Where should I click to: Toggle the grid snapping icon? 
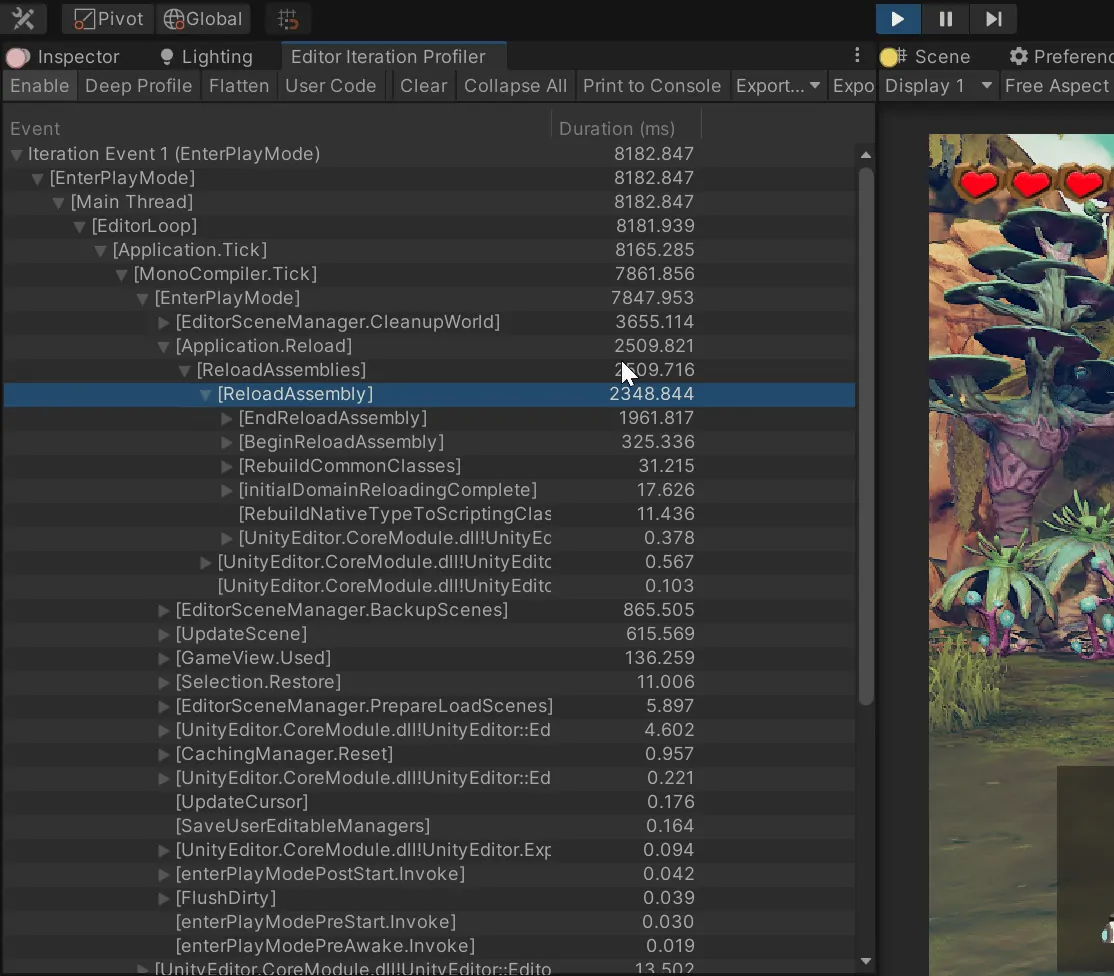pyautogui.click(x=288, y=19)
